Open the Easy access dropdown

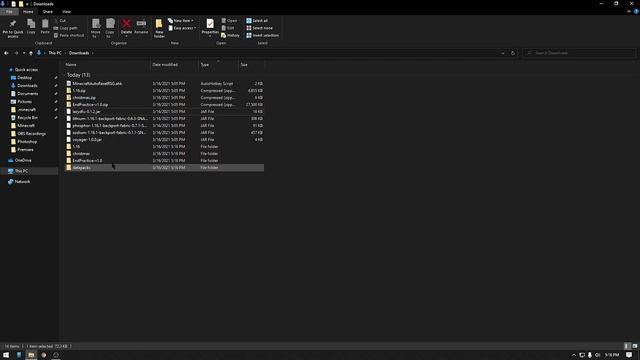182,28
